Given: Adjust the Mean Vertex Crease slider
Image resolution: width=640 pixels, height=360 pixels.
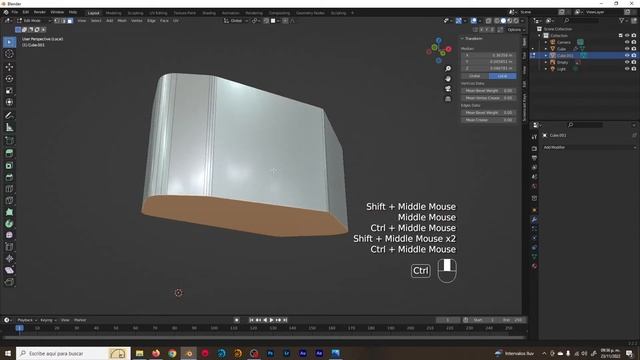Looking at the screenshot, I should [x=489, y=98].
